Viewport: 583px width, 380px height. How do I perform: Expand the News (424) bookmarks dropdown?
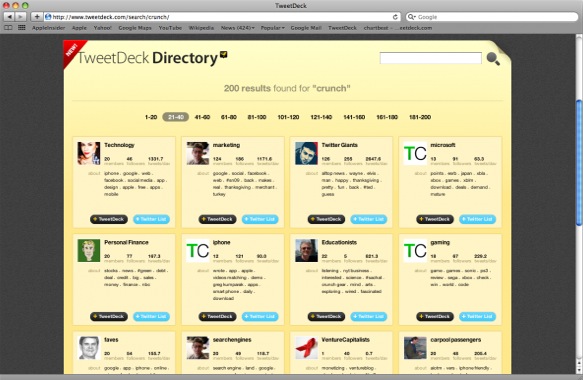point(238,28)
